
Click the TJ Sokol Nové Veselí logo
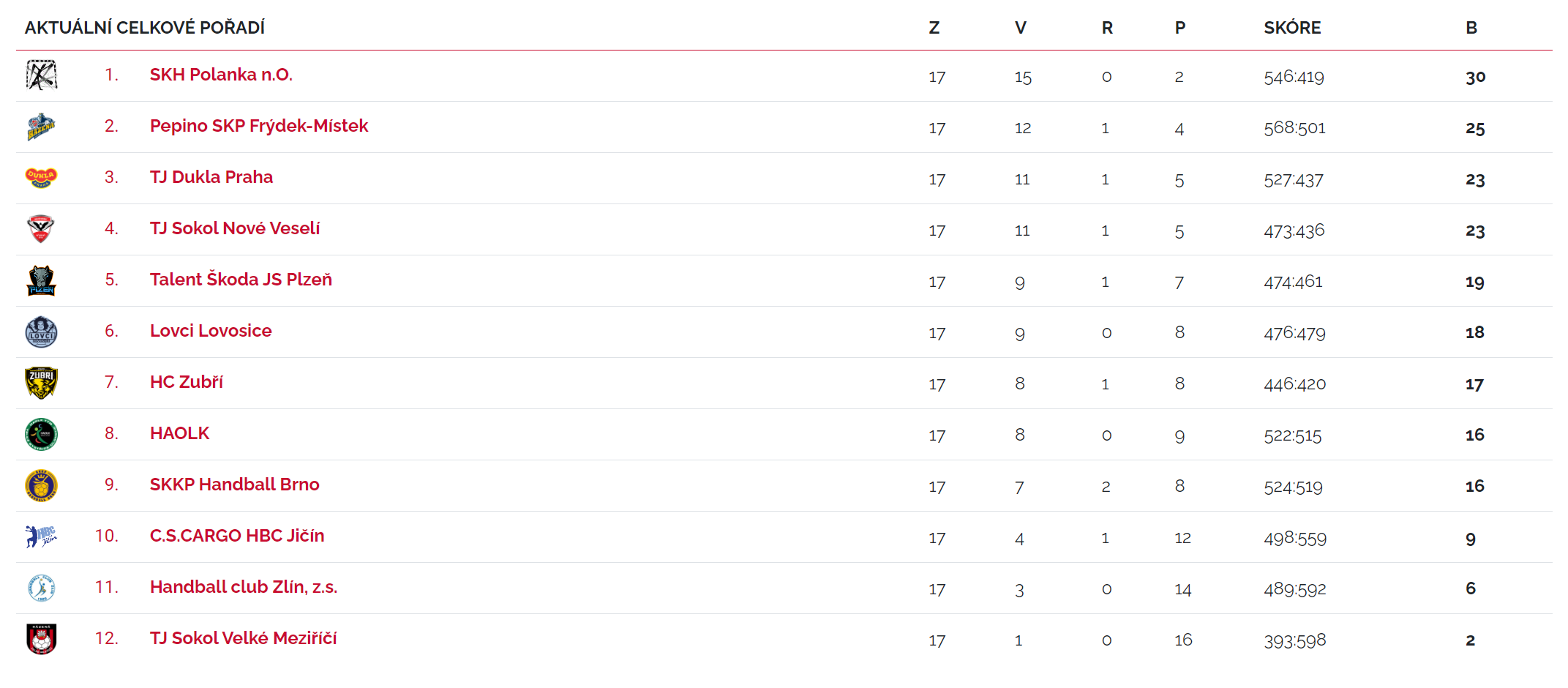(x=42, y=229)
